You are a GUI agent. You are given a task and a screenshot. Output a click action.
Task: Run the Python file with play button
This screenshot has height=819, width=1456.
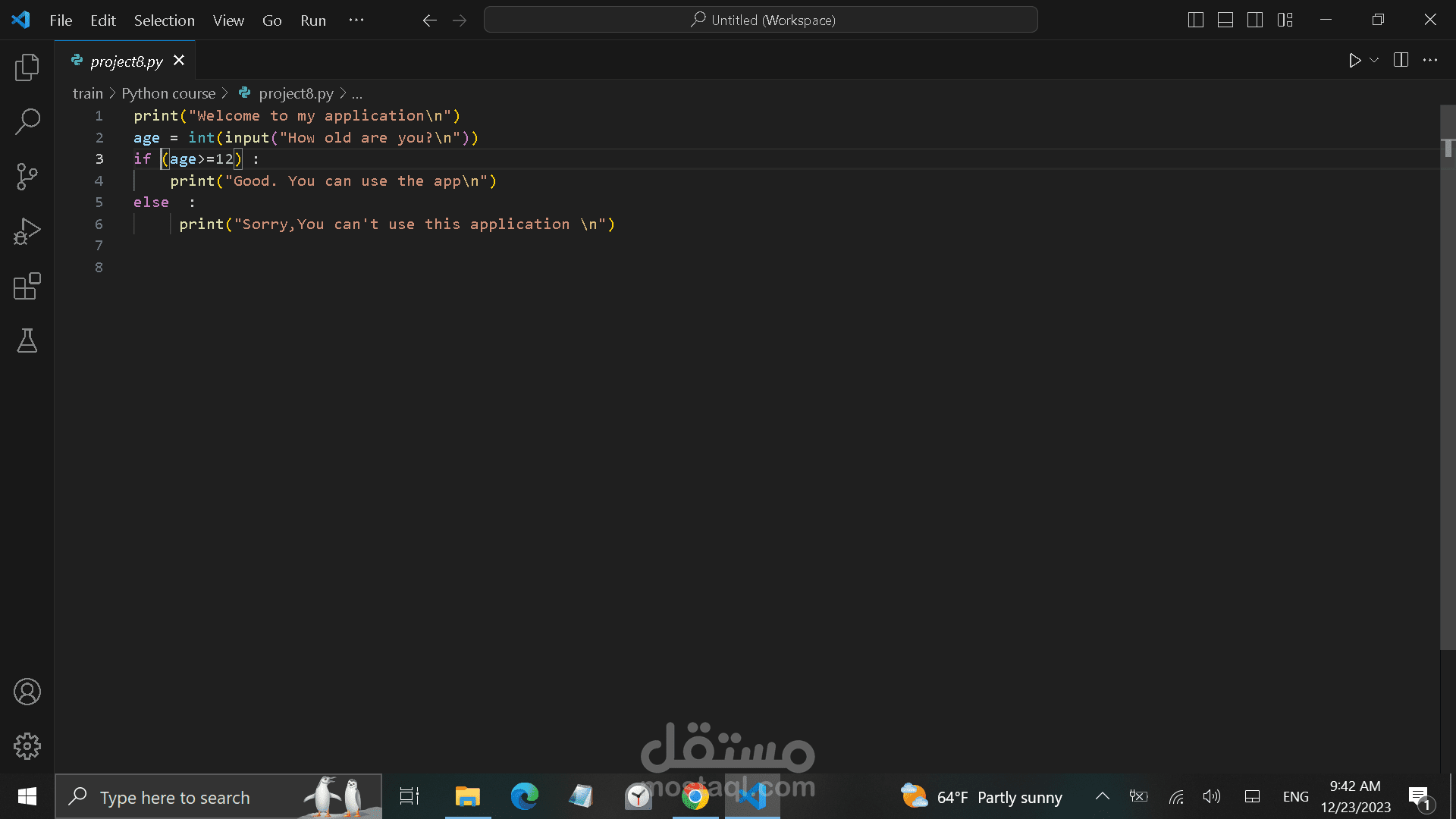(x=1354, y=60)
